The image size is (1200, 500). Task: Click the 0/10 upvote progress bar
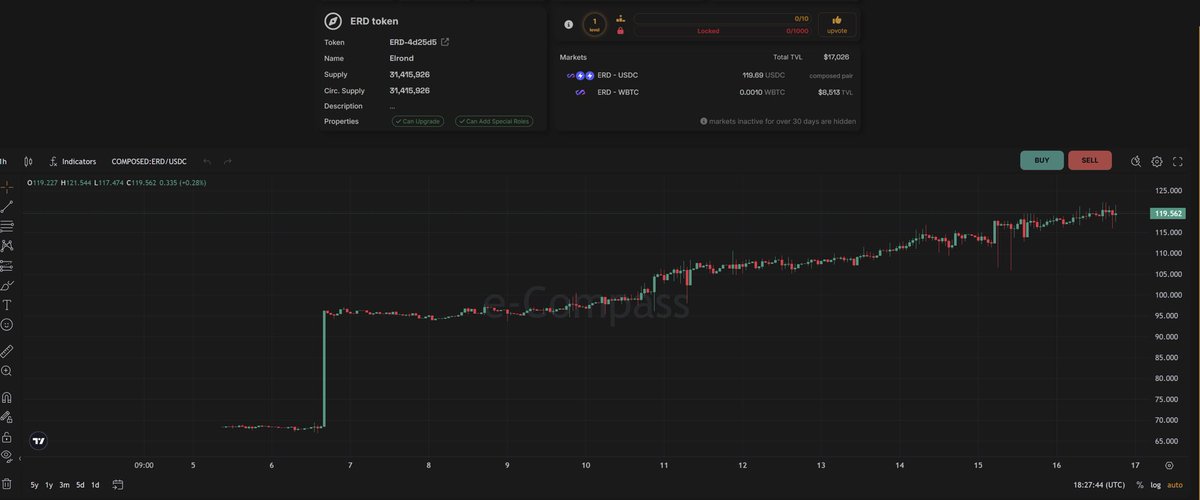coord(723,18)
